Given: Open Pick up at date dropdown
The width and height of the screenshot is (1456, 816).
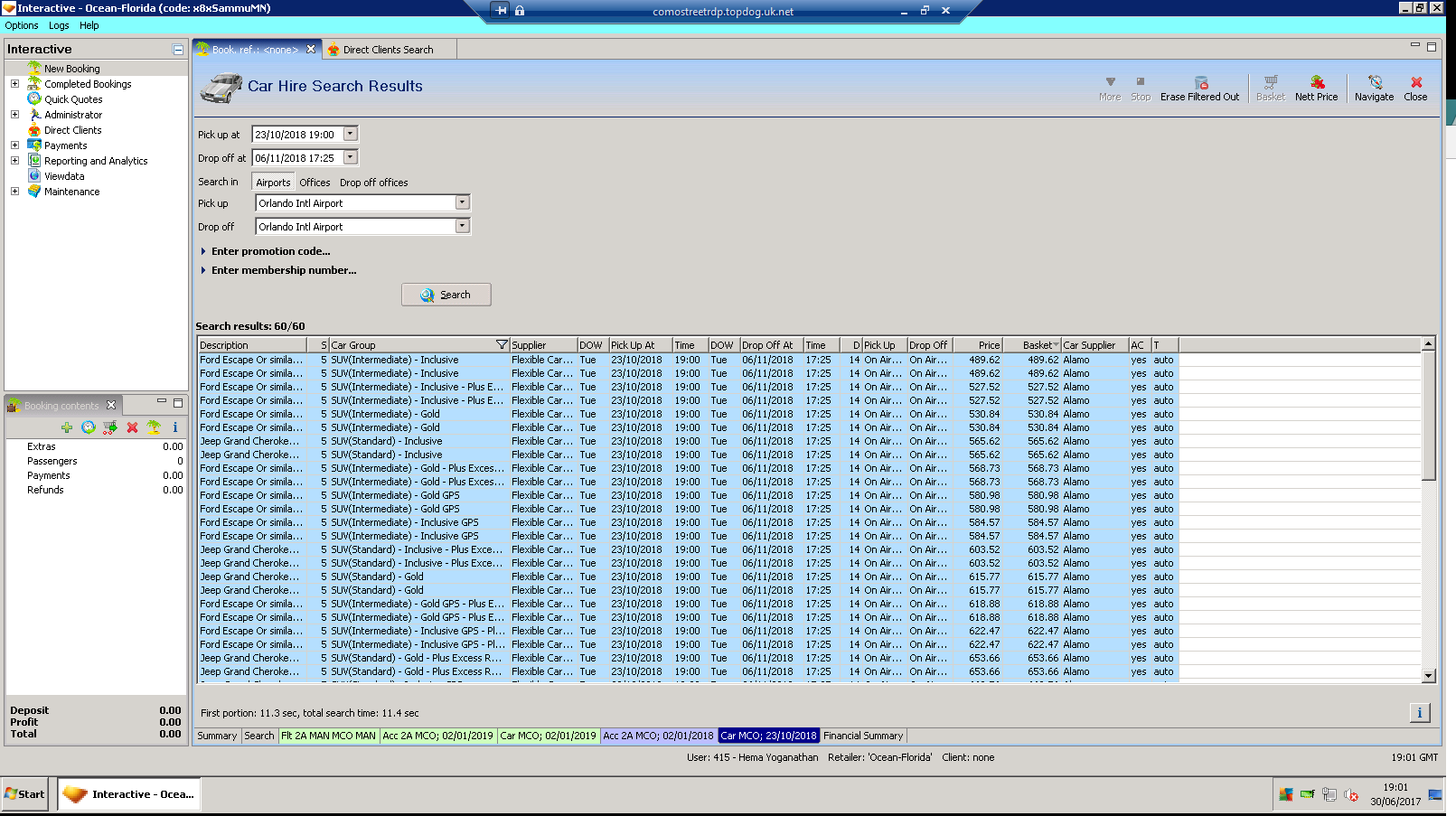Looking at the screenshot, I should pyautogui.click(x=351, y=134).
